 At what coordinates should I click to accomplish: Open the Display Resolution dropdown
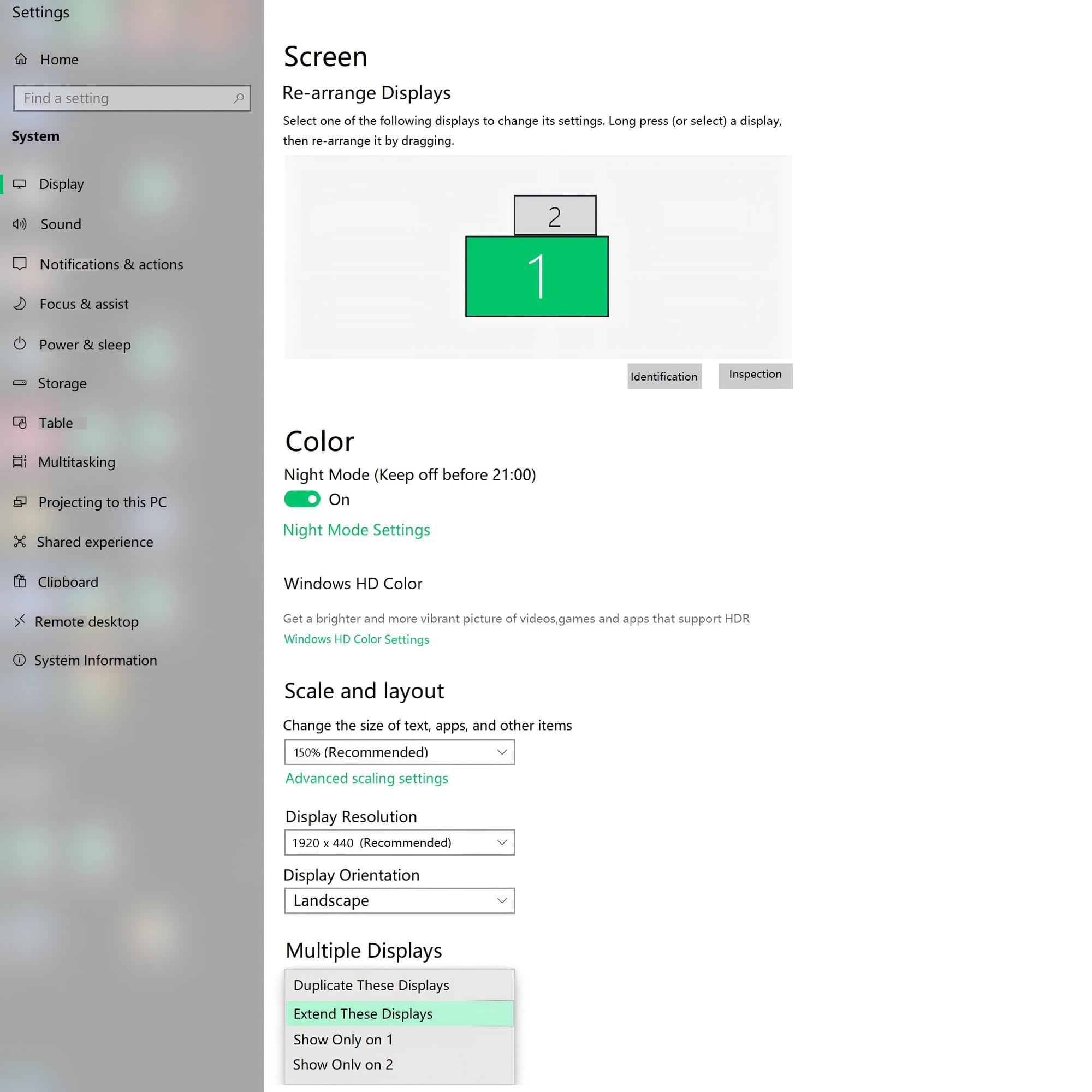(399, 842)
